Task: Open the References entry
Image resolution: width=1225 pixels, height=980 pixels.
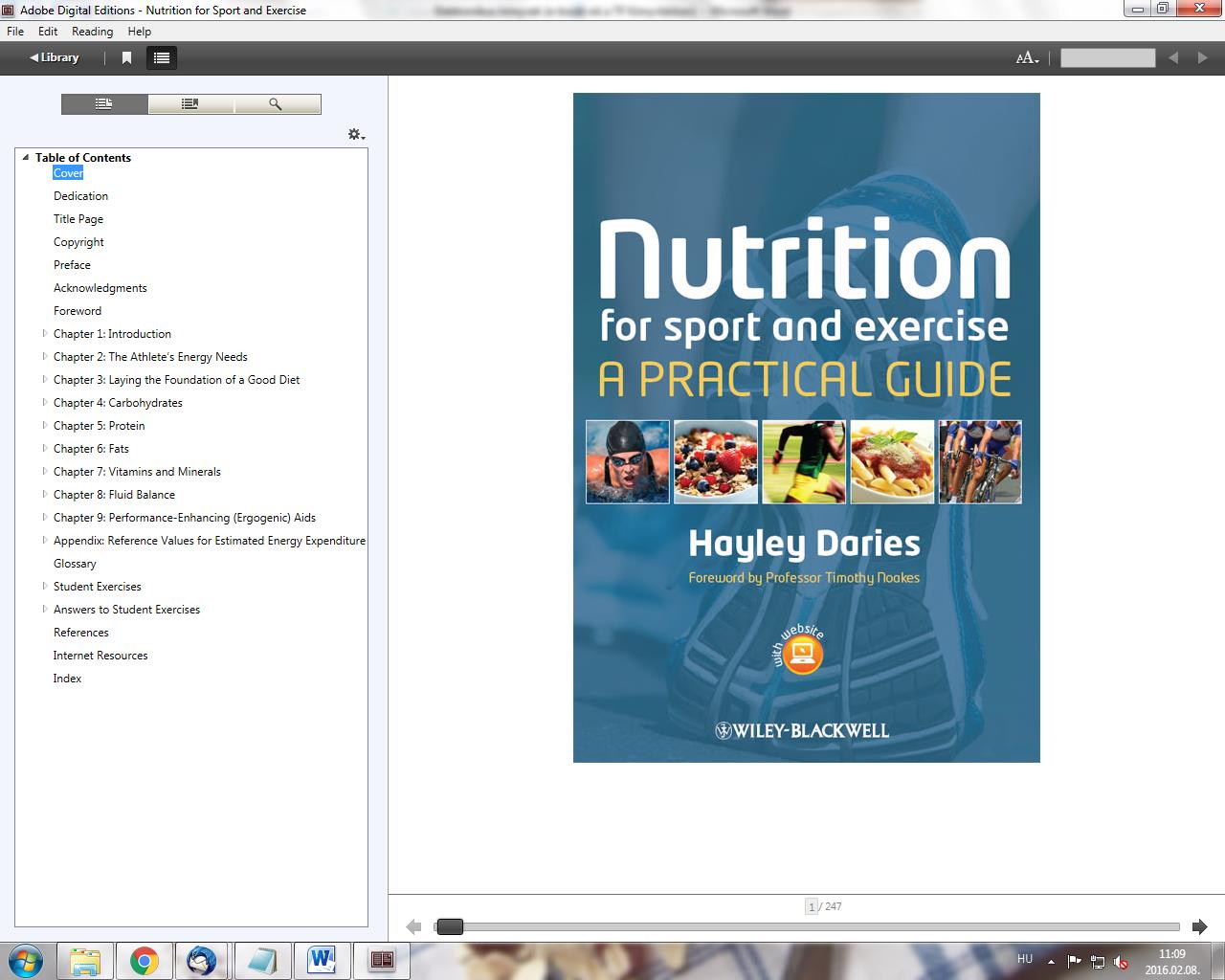Action: pyautogui.click(x=81, y=633)
